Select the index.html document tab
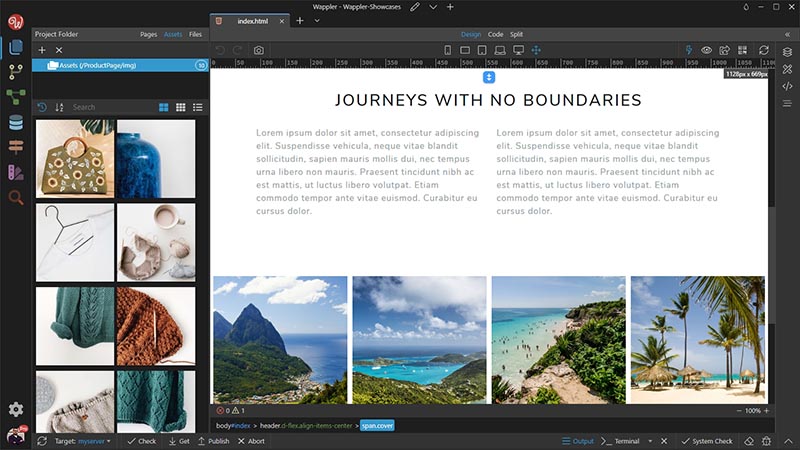 251,21
